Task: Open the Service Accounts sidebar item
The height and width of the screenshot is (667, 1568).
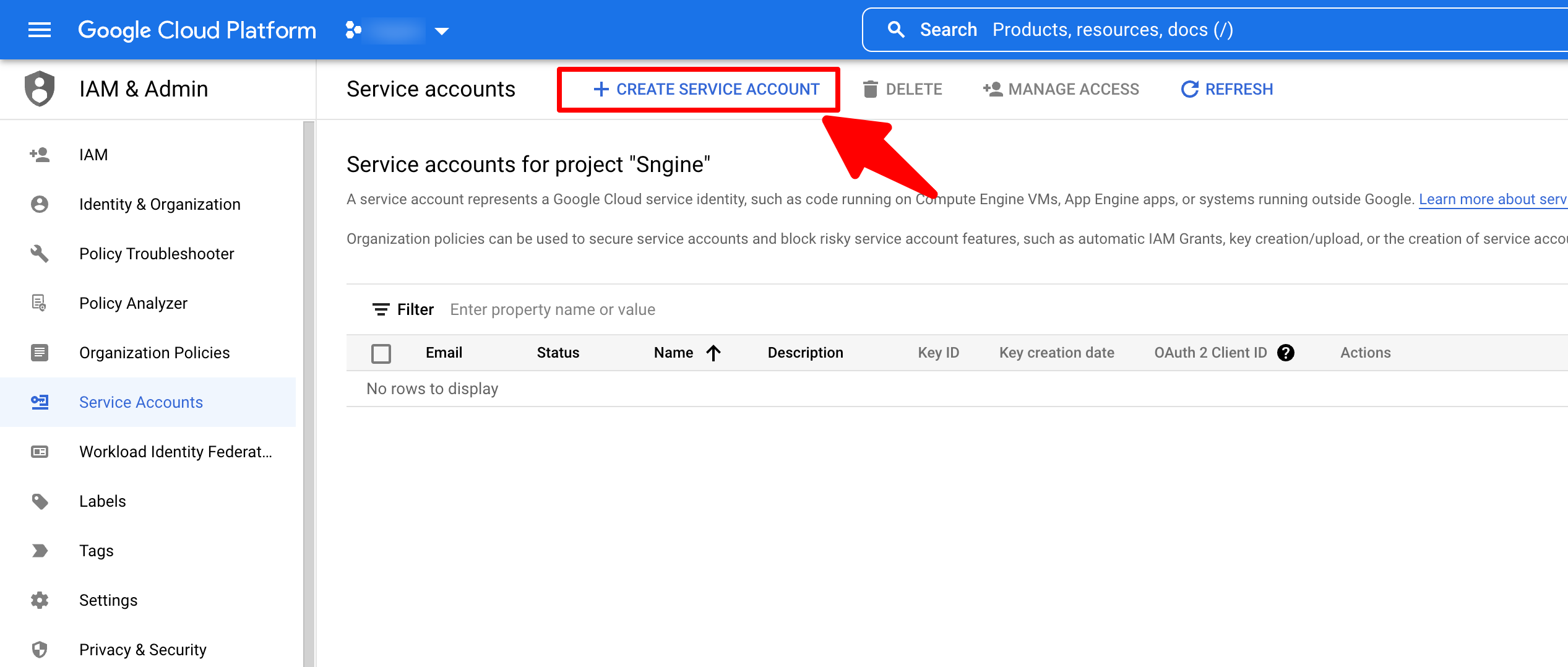Action: pos(141,402)
